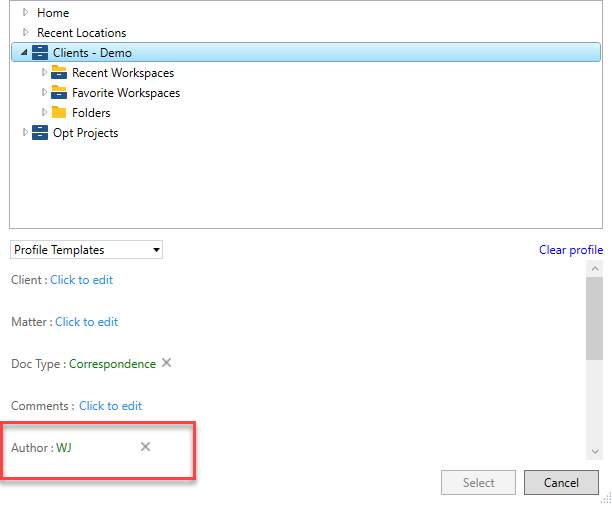Open the Profile Templates dropdown
This screenshot has width=612, height=505.
coord(86,250)
